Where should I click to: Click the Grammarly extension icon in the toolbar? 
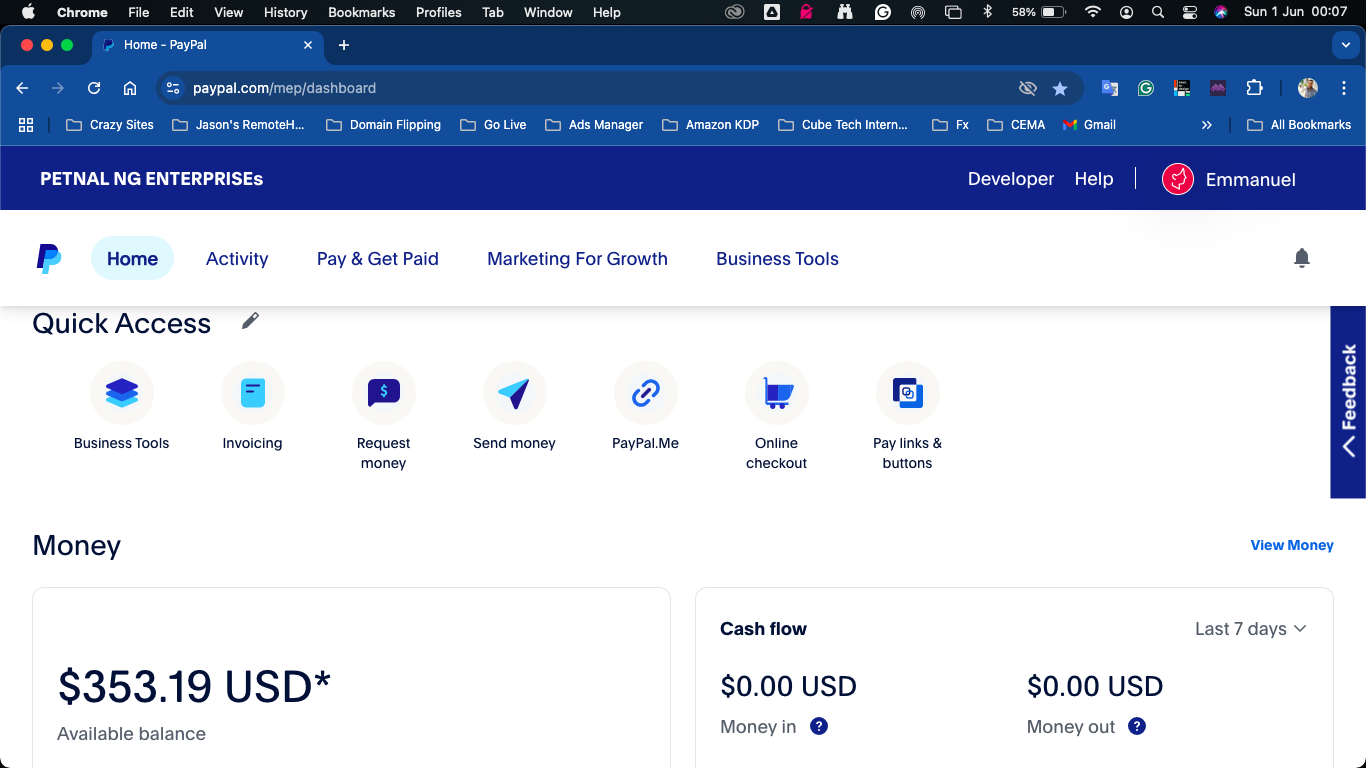(1146, 88)
